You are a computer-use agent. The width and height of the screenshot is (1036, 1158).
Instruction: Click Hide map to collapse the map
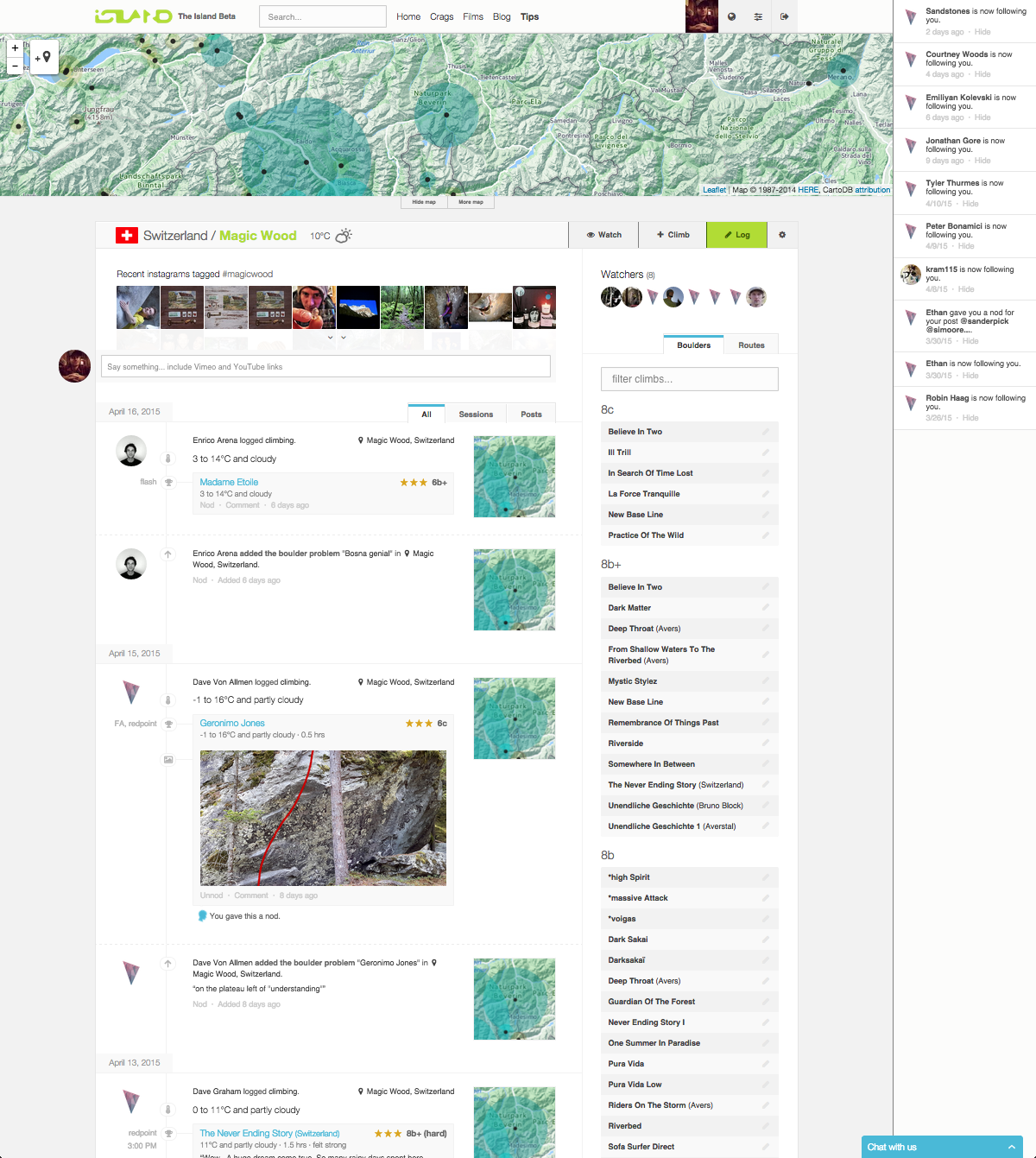(424, 201)
